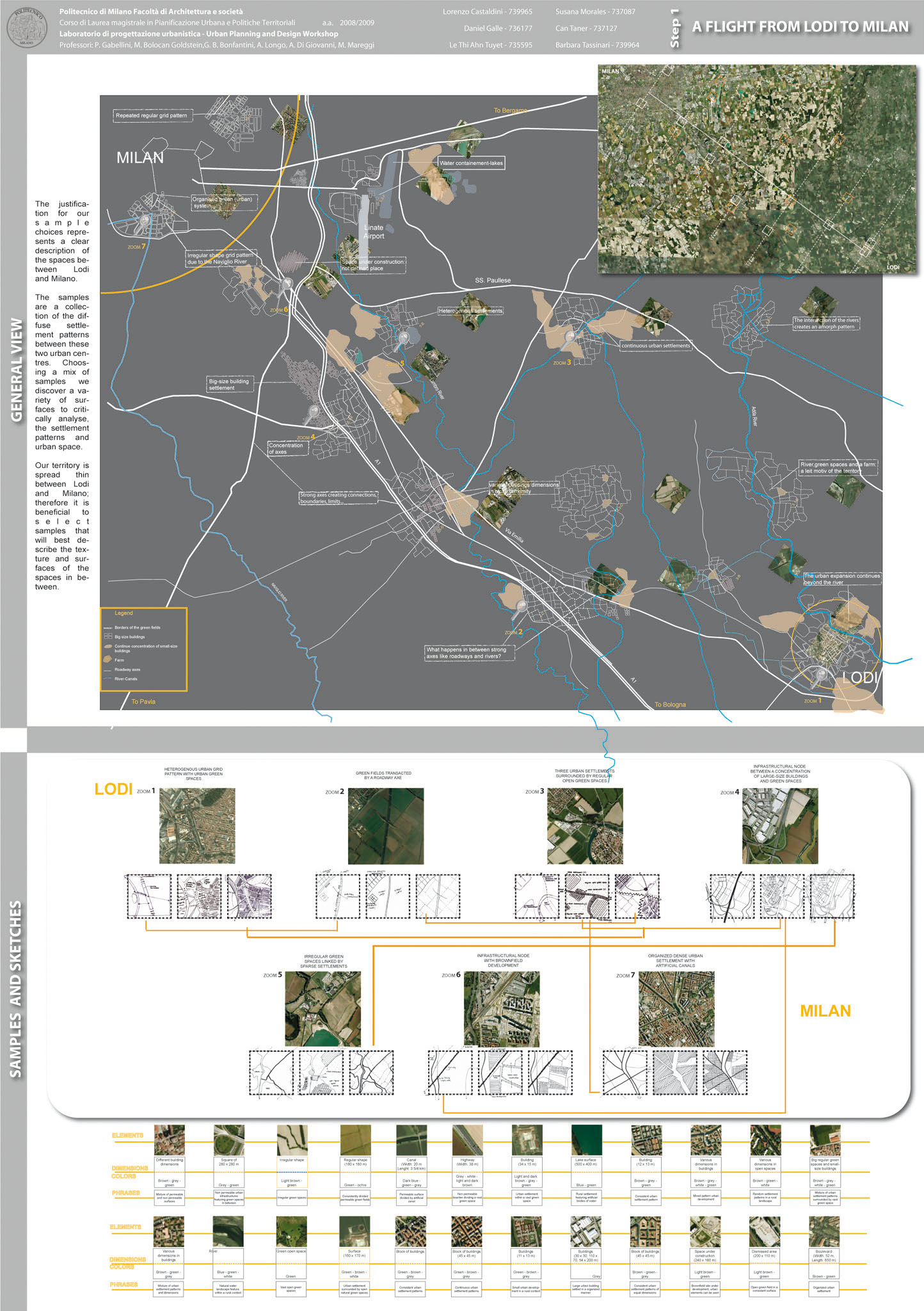Click the 'Heterogenous settlements' map label

[470, 310]
